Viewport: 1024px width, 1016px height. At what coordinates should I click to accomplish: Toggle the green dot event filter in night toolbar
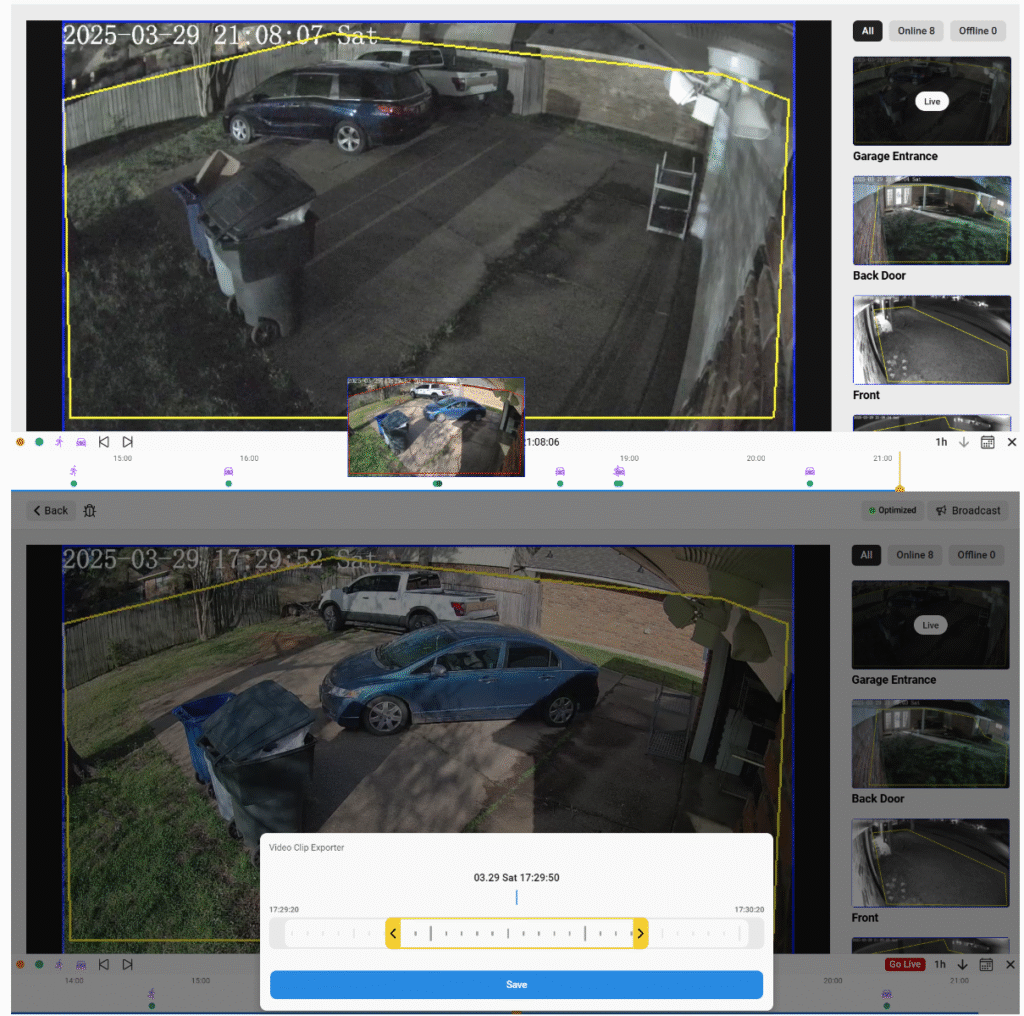[x=39, y=442]
